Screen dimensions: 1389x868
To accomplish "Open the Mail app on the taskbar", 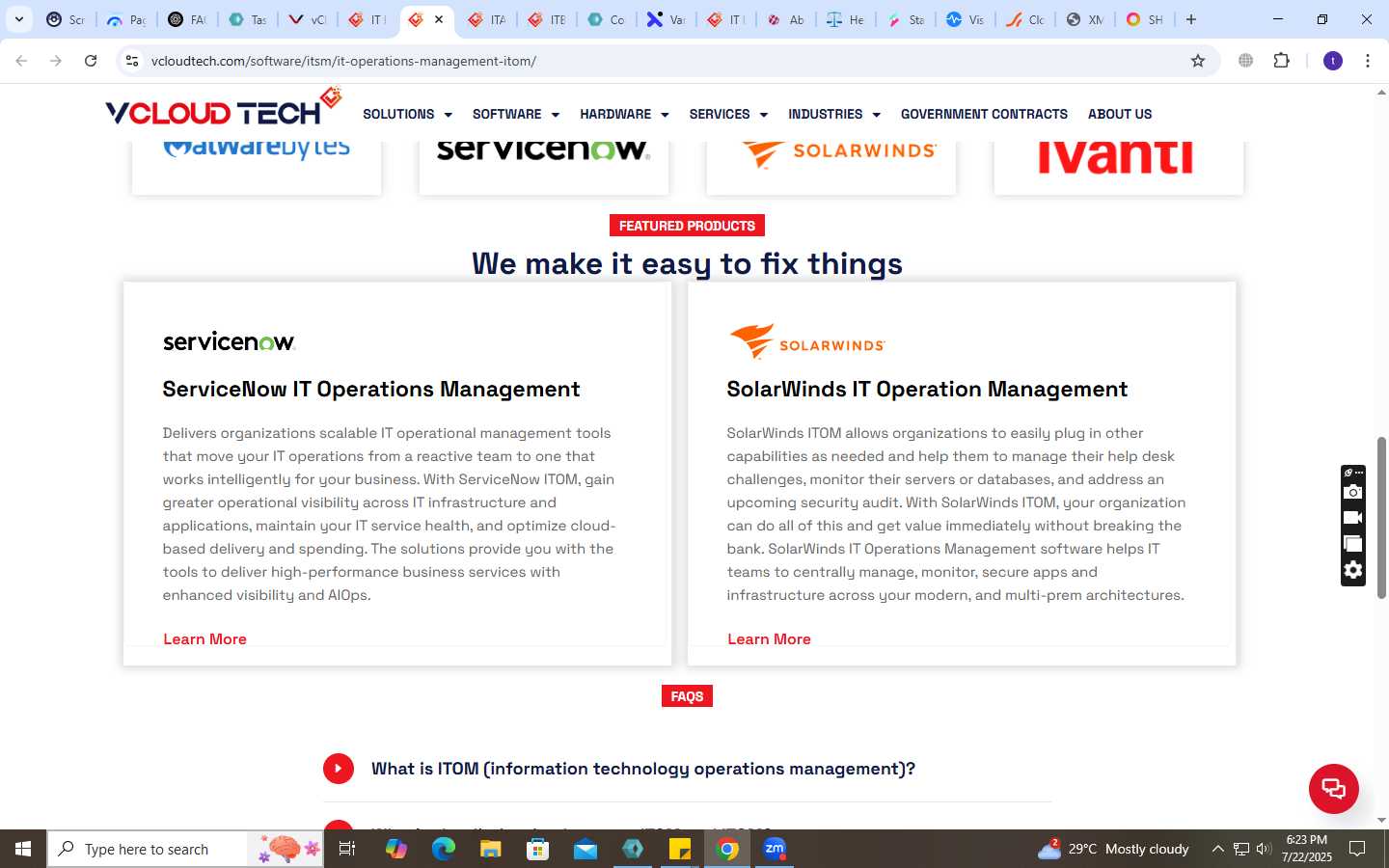I will coord(586,849).
